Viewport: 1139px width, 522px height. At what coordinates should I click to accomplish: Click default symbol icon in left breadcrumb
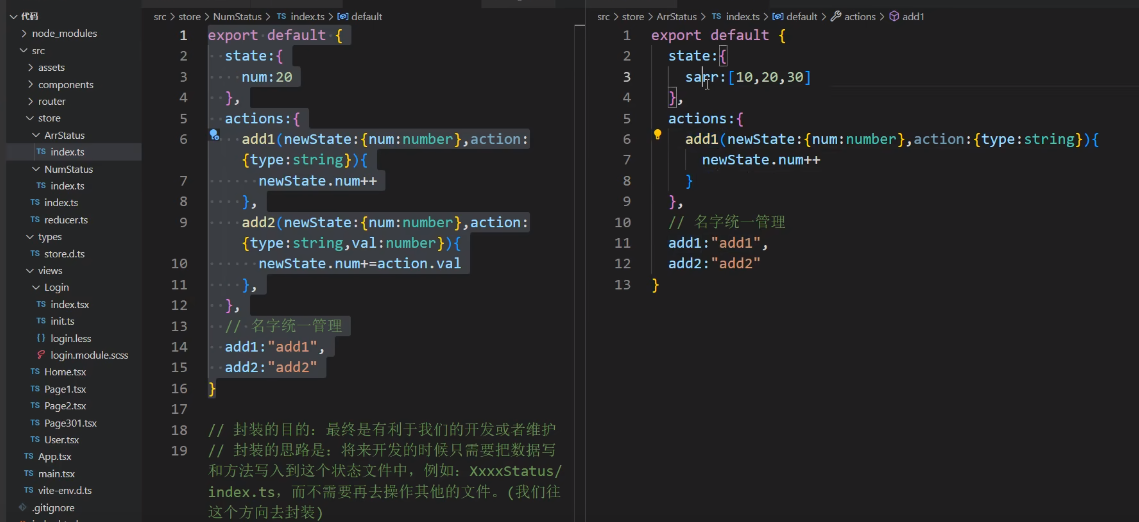(344, 16)
